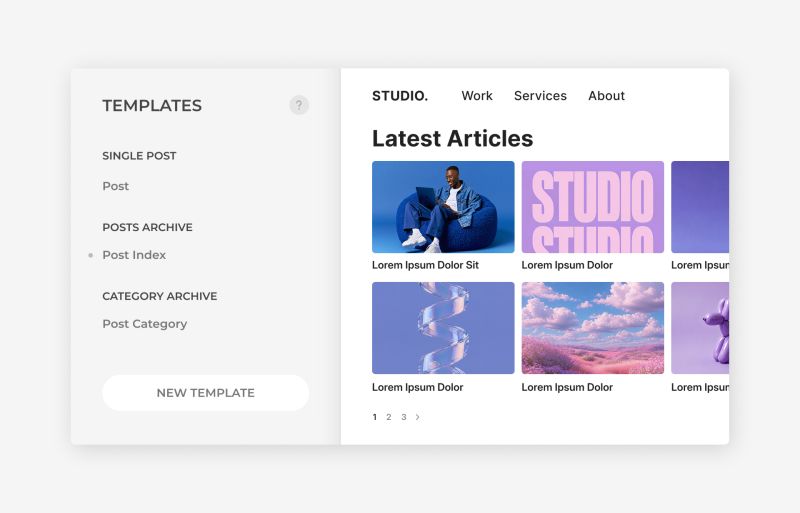The image size is (800, 513).
Task: Go to next page with chevron arrow
Action: pyautogui.click(x=417, y=417)
